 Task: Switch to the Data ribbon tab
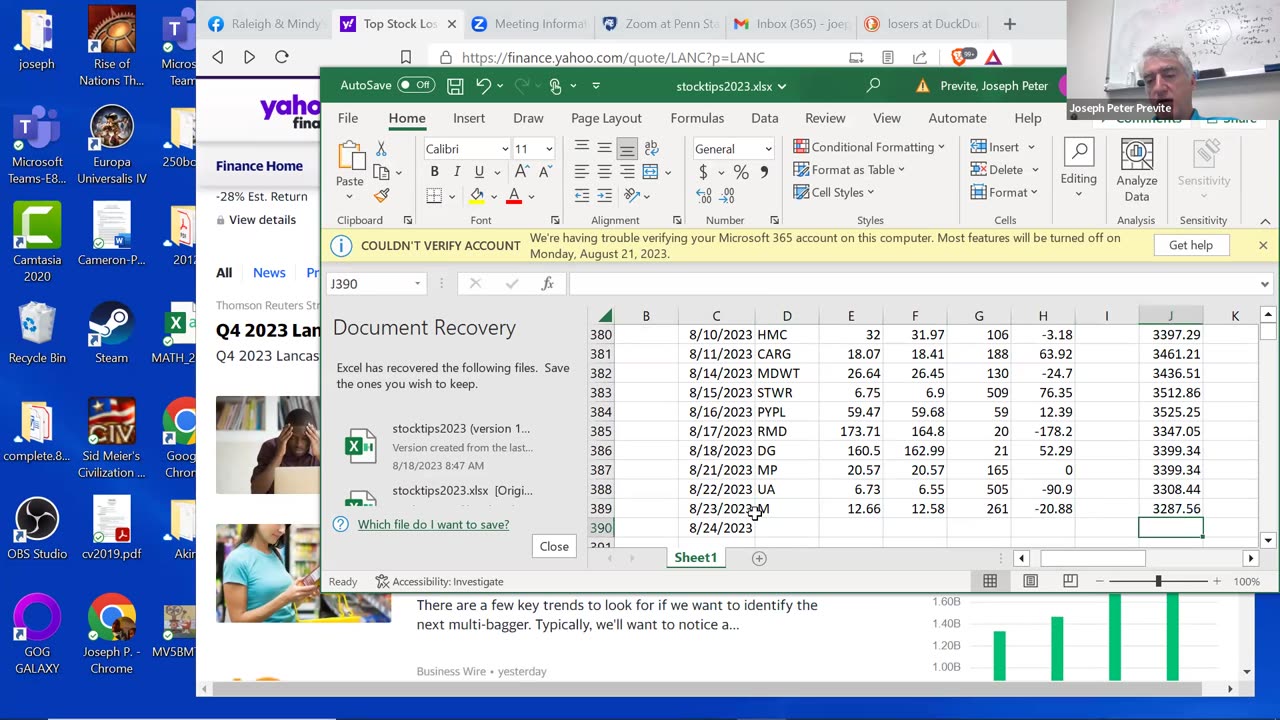(764, 118)
